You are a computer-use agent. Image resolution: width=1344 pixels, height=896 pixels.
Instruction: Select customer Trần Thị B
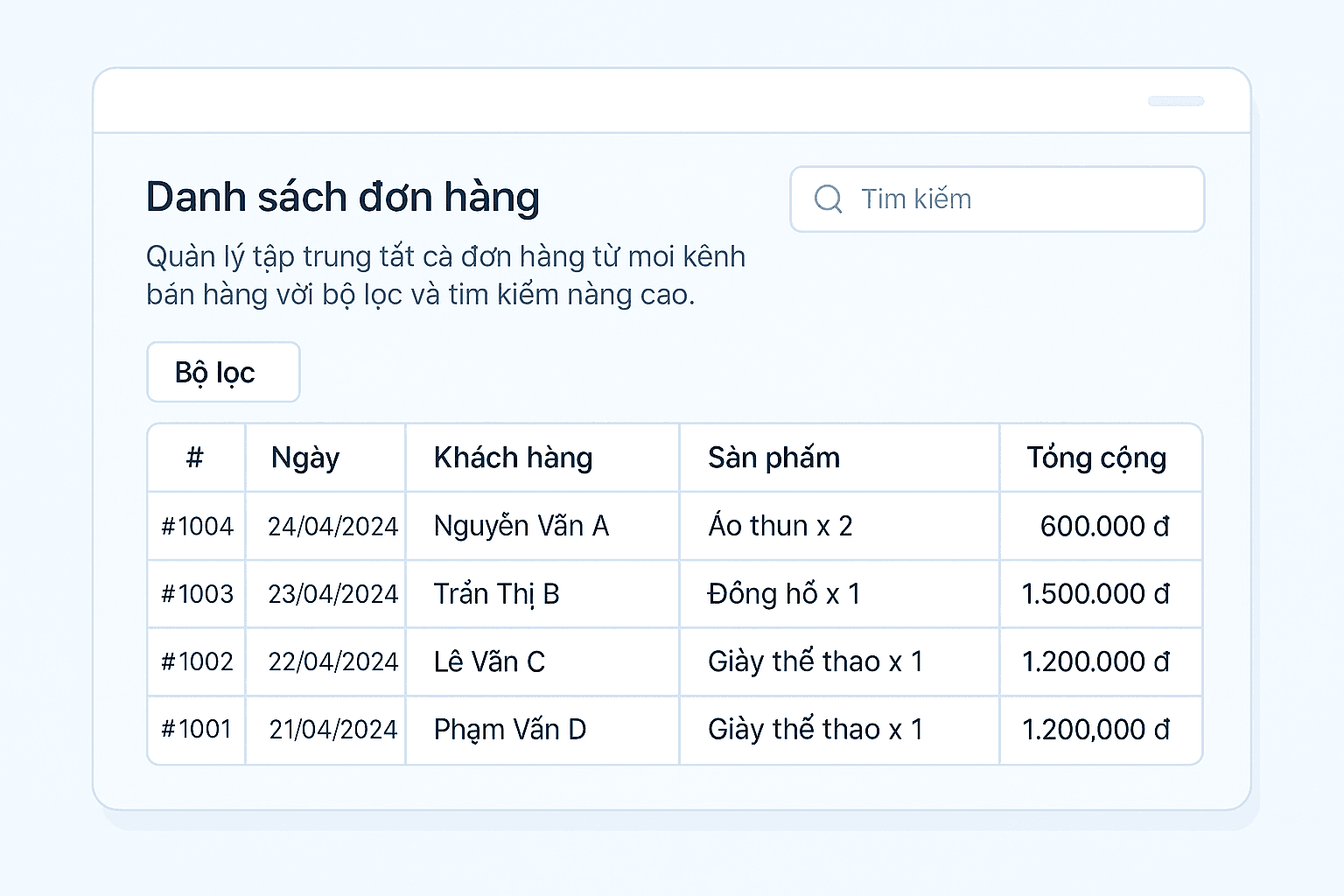[x=496, y=594]
